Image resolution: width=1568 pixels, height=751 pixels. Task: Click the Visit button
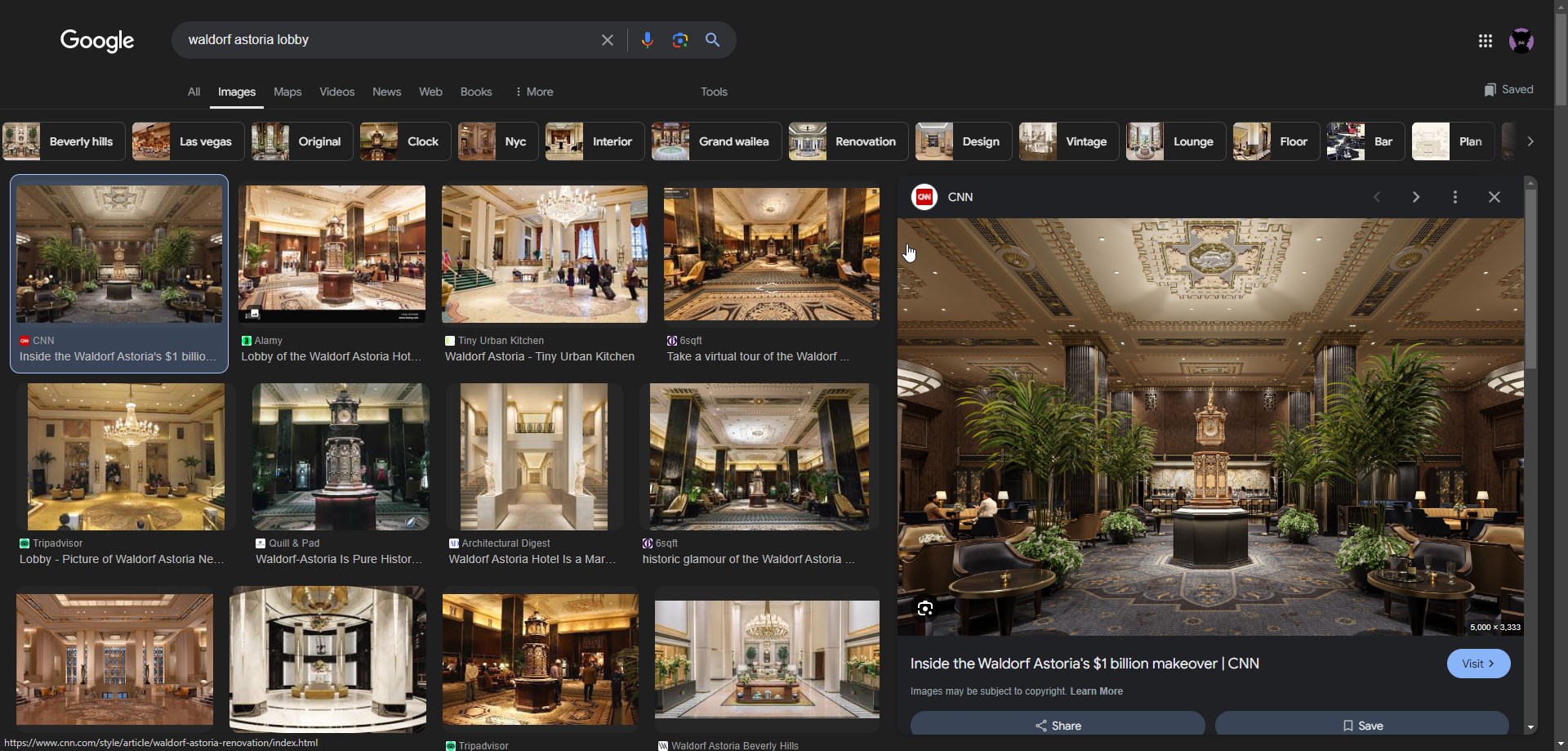click(x=1477, y=664)
